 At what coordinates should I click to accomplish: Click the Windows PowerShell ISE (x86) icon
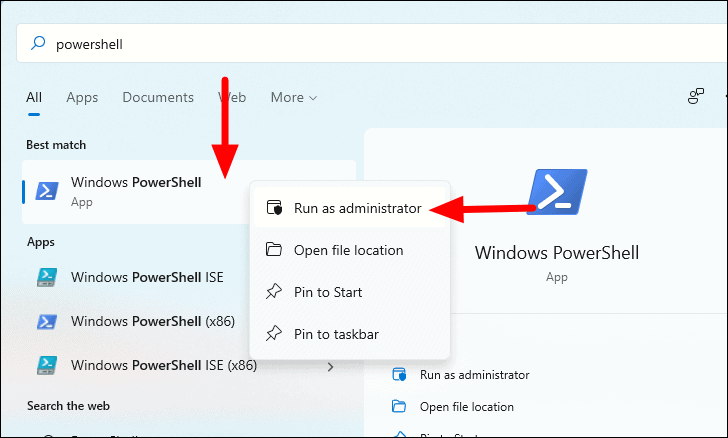[47, 366]
